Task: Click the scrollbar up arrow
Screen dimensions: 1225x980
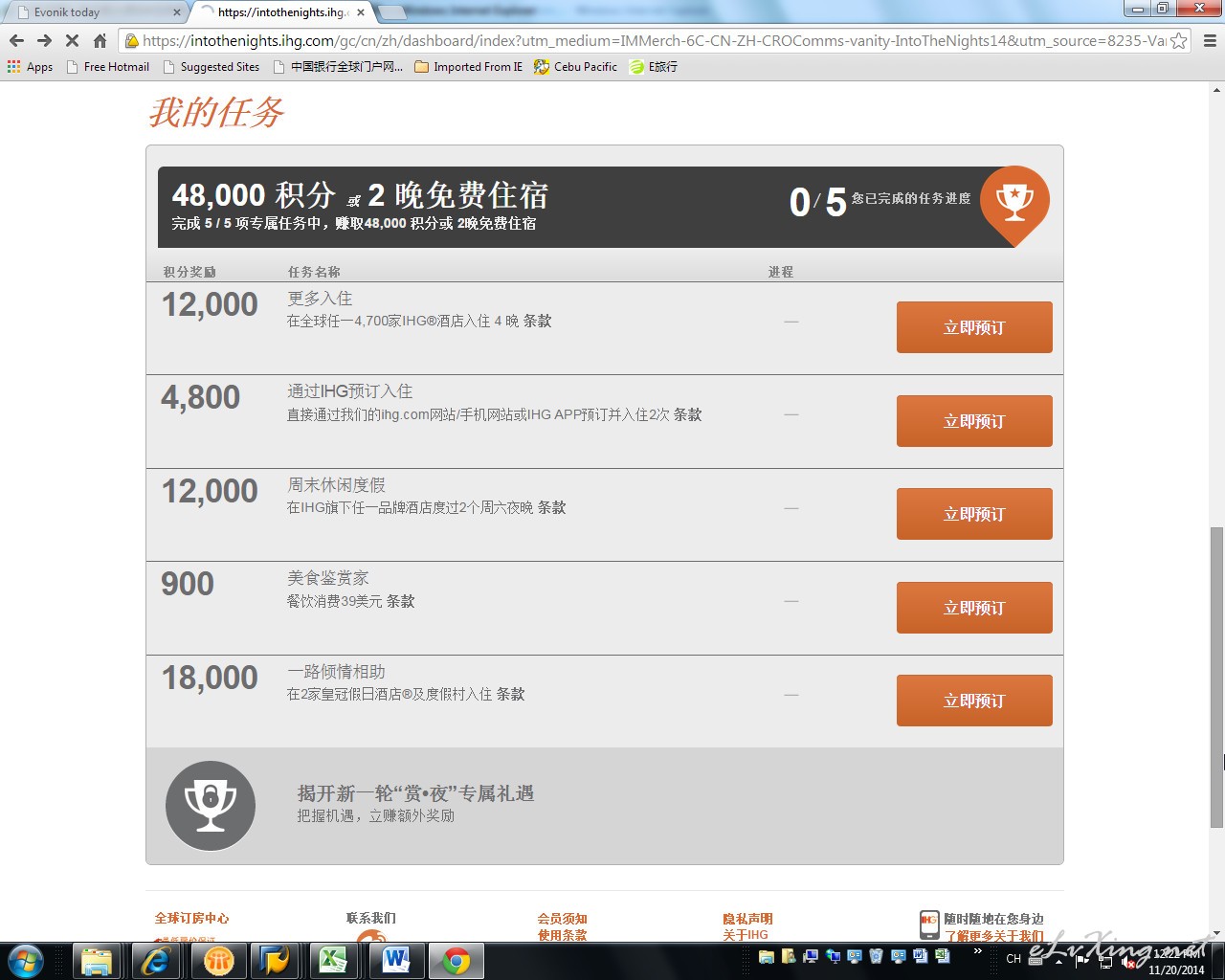Action: point(1216,88)
